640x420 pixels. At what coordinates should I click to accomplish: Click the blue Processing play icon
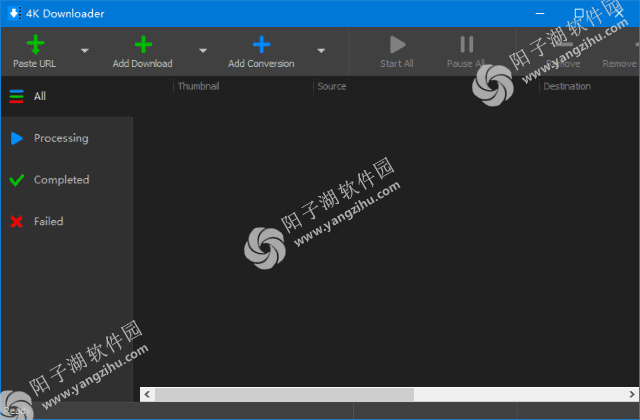(x=16, y=138)
